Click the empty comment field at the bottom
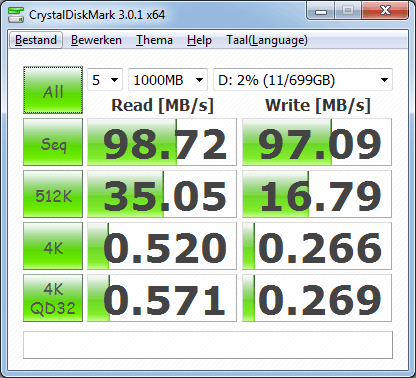The width and height of the screenshot is (416, 378). point(208,345)
